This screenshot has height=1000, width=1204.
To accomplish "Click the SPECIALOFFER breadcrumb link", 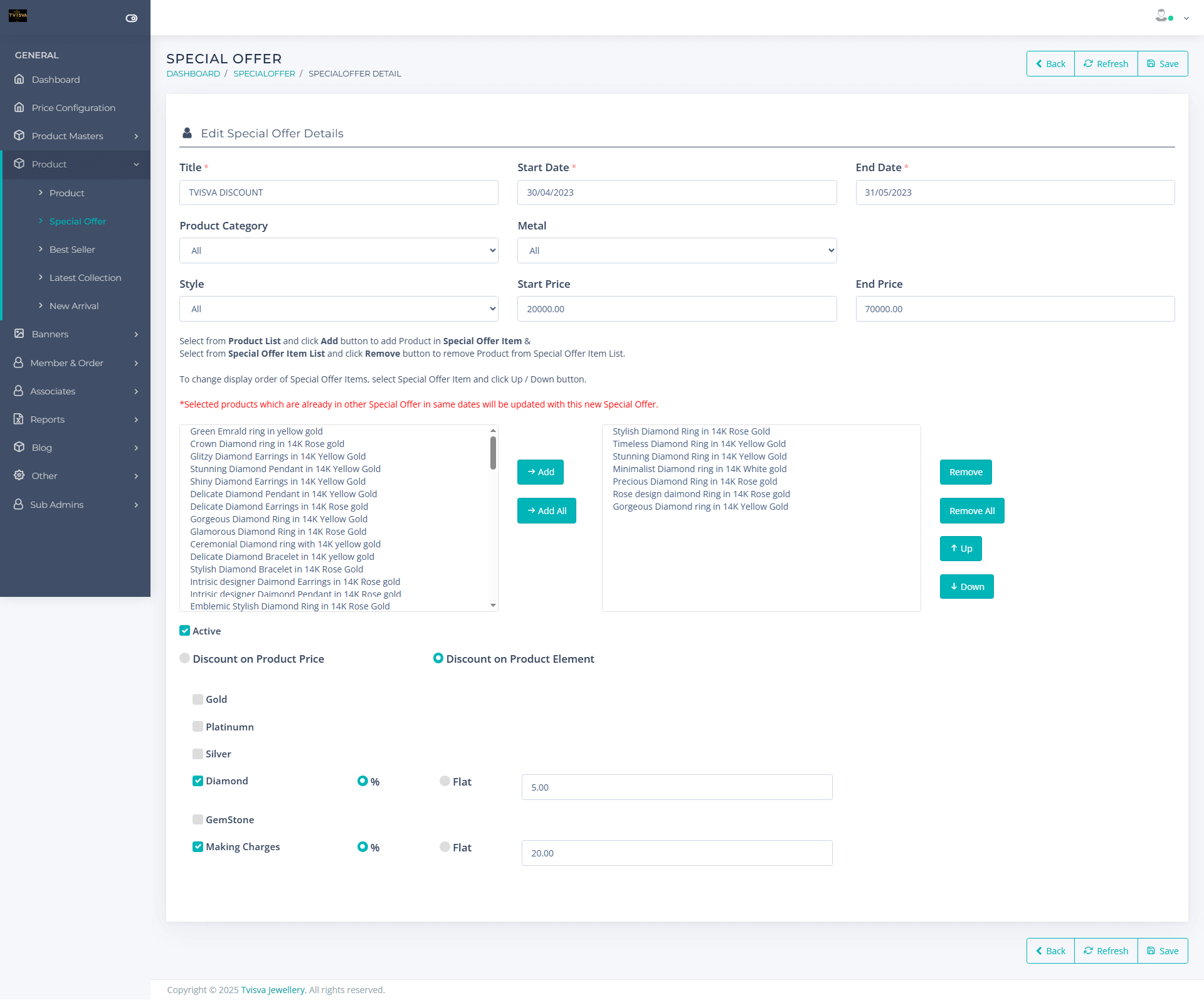I will [264, 73].
